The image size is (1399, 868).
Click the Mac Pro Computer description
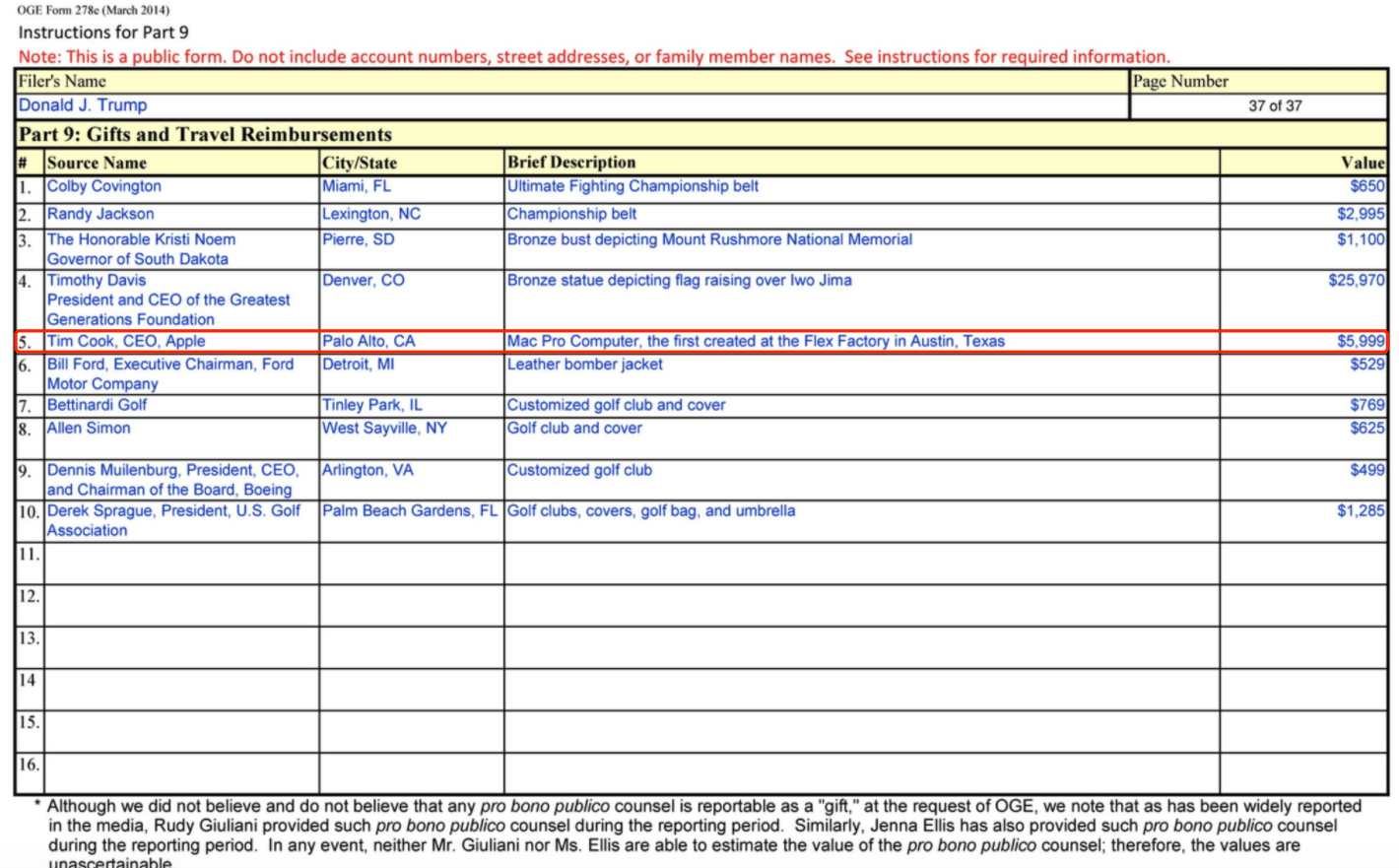tap(757, 341)
